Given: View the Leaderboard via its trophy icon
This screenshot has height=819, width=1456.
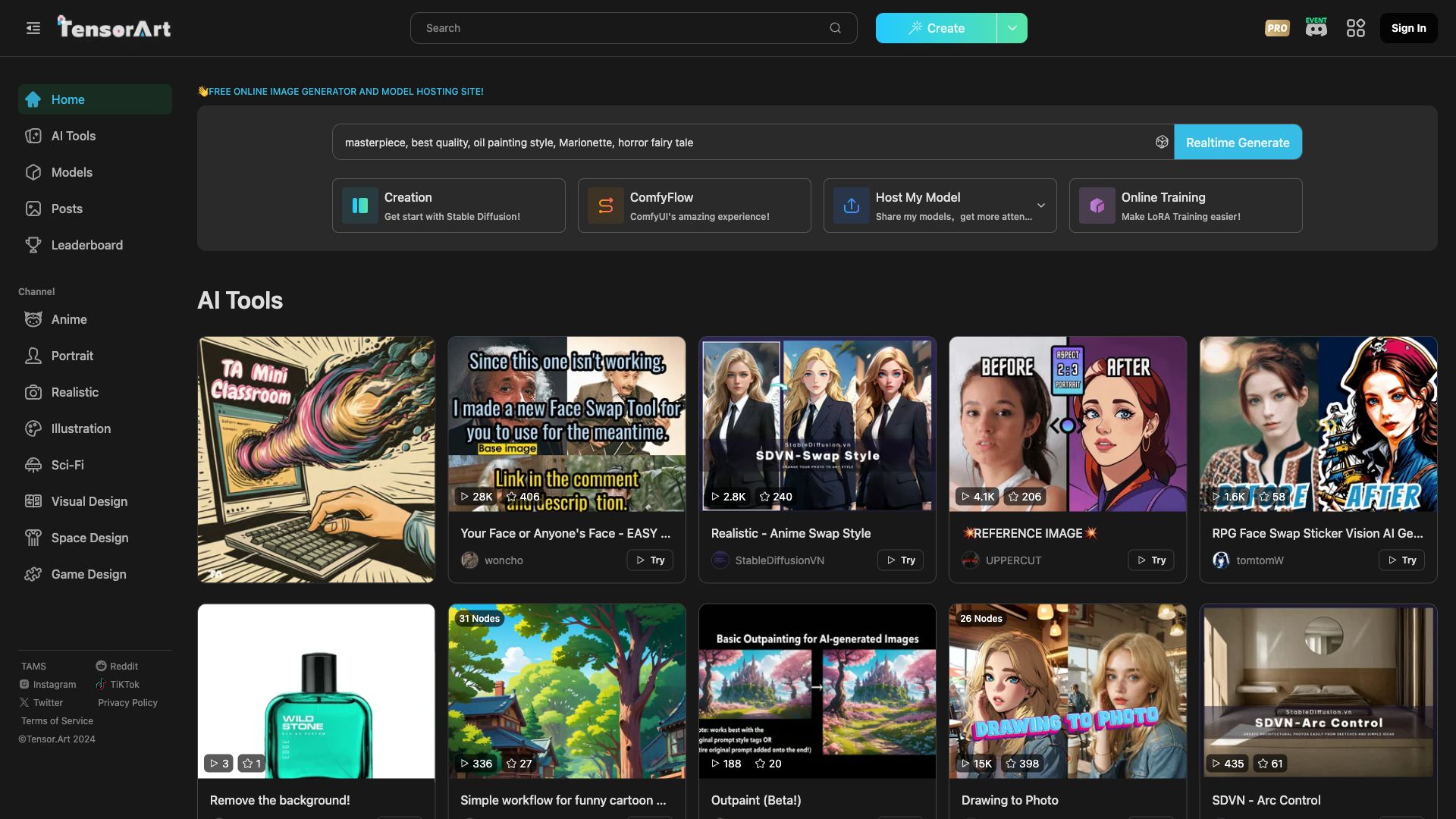Looking at the screenshot, I should 33,245.
